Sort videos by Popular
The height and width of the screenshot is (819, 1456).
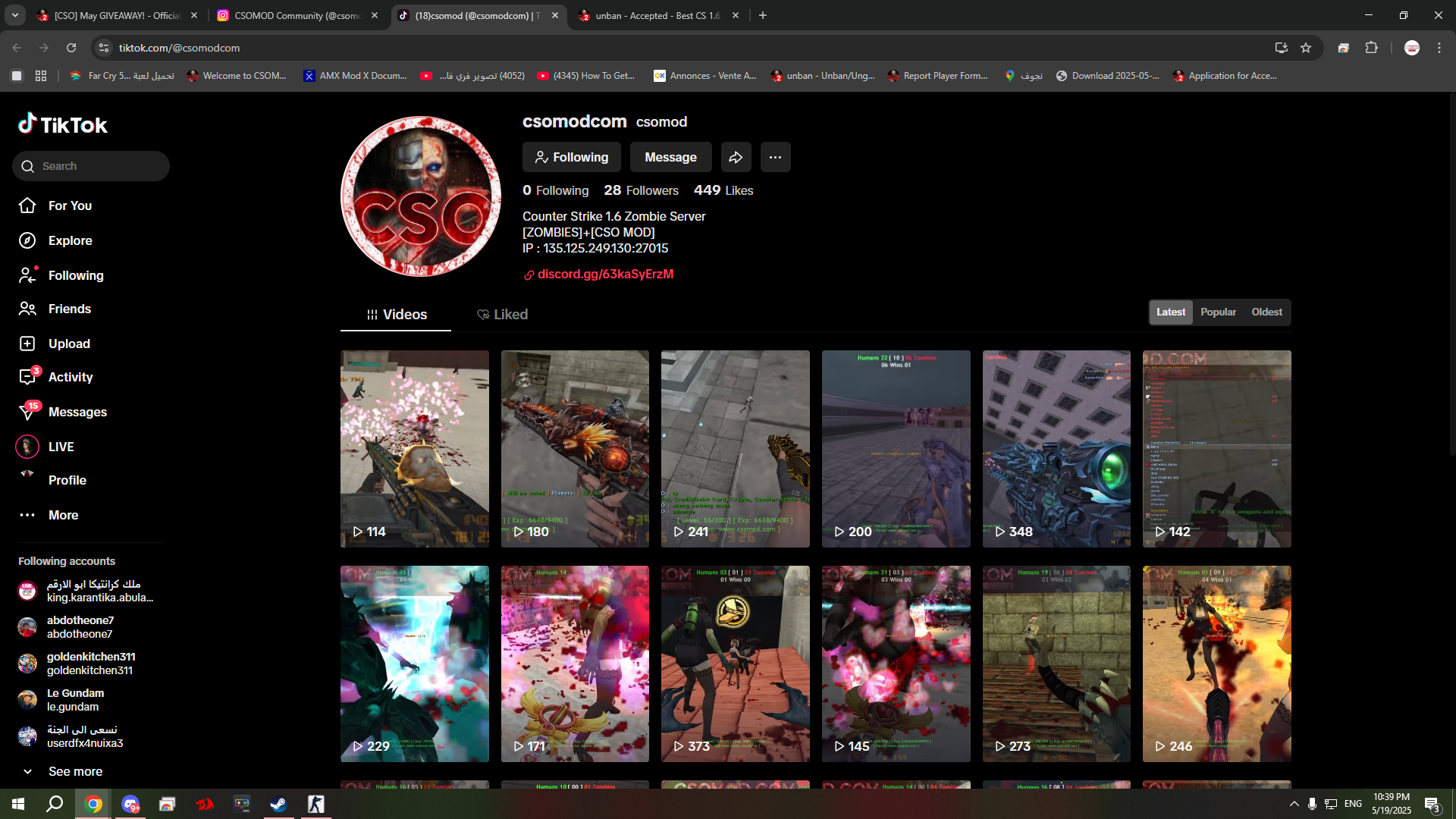point(1218,312)
